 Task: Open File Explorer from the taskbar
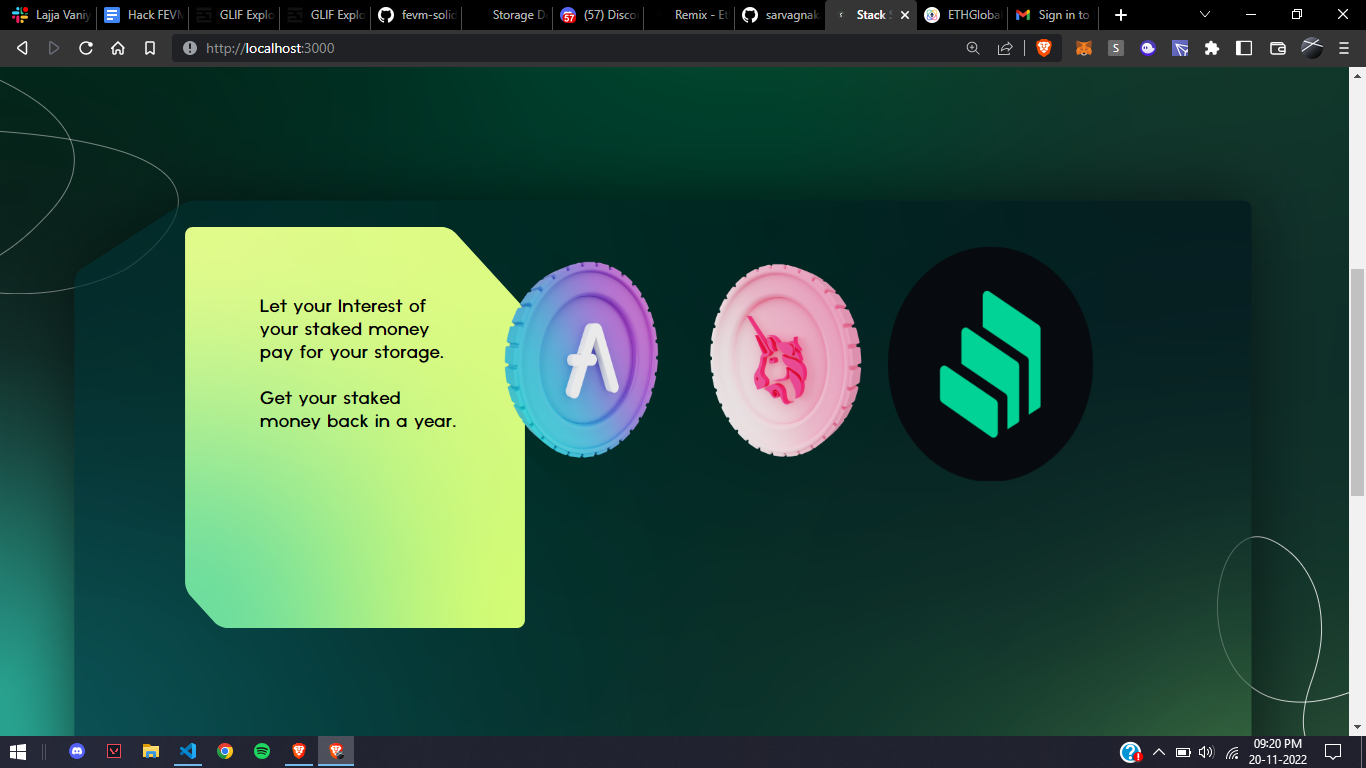[151, 751]
